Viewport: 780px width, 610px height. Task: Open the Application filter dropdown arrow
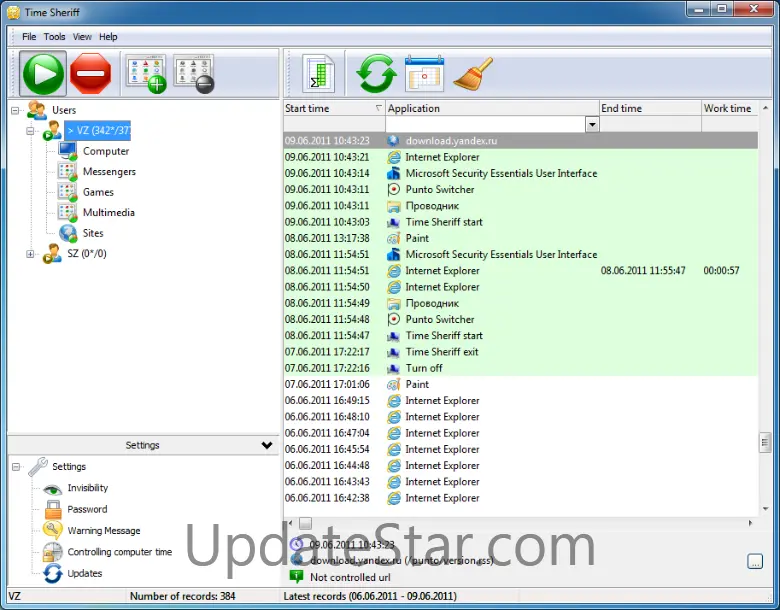pos(592,124)
